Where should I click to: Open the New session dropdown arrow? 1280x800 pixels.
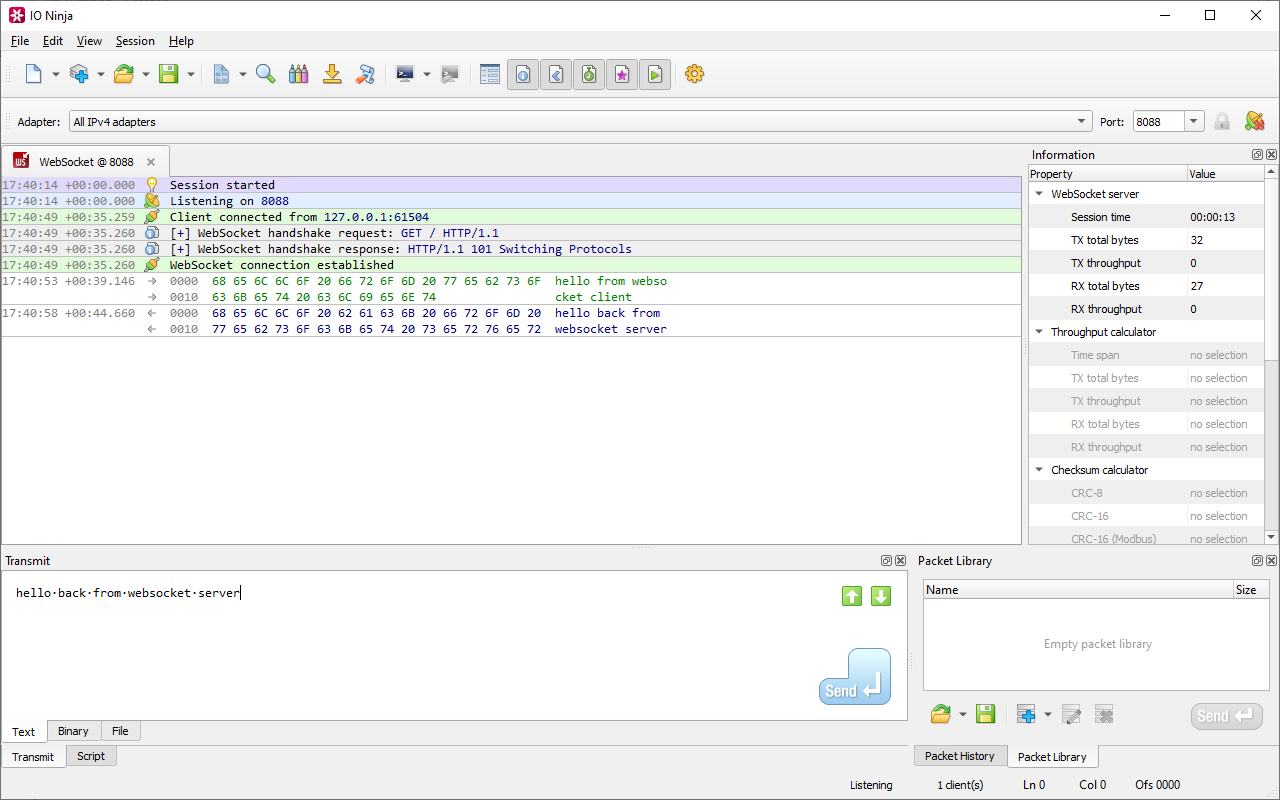(55, 74)
